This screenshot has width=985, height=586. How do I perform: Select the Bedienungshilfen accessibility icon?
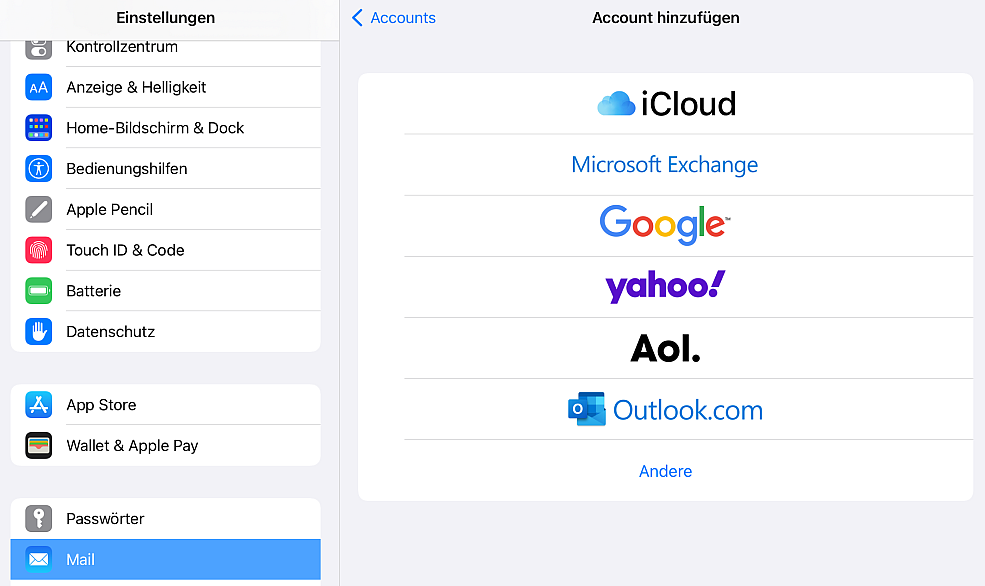tap(38, 169)
